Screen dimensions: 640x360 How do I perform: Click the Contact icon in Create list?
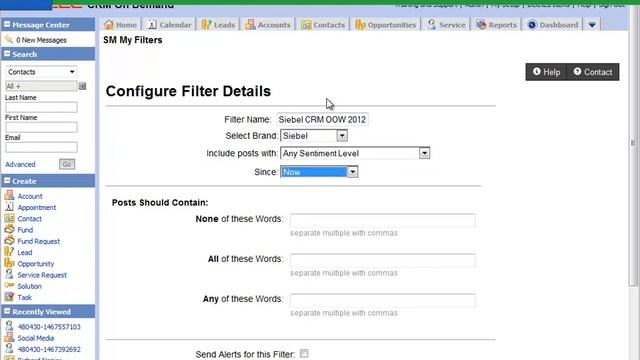(x=9, y=218)
